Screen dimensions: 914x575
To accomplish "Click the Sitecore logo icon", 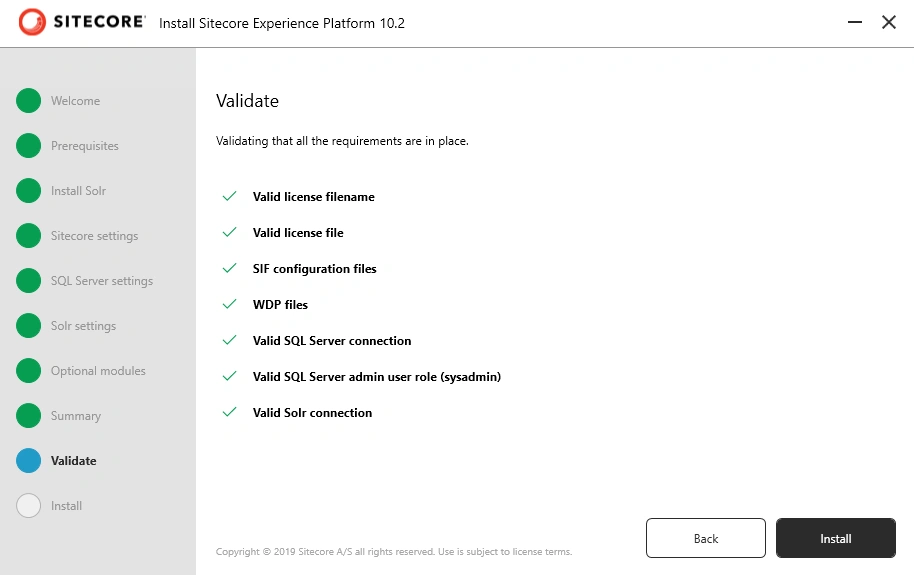I will pyautogui.click(x=31, y=22).
